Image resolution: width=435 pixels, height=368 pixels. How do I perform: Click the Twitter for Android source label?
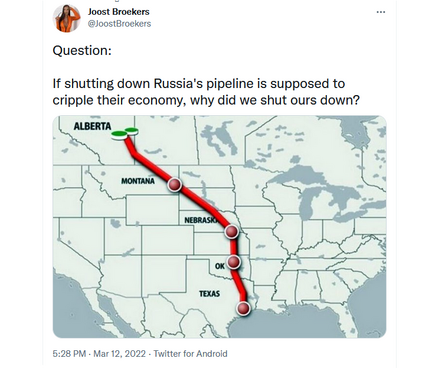(x=190, y=354)
